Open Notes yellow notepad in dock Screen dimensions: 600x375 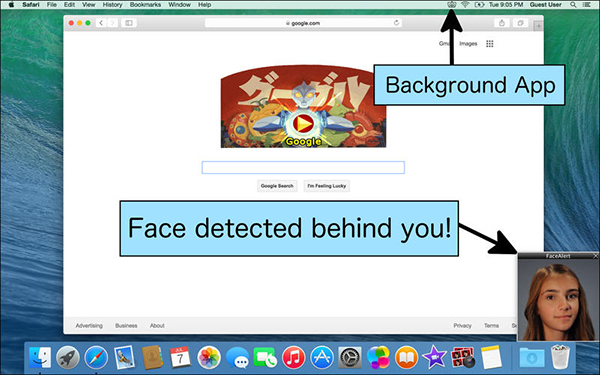(491, 357)
